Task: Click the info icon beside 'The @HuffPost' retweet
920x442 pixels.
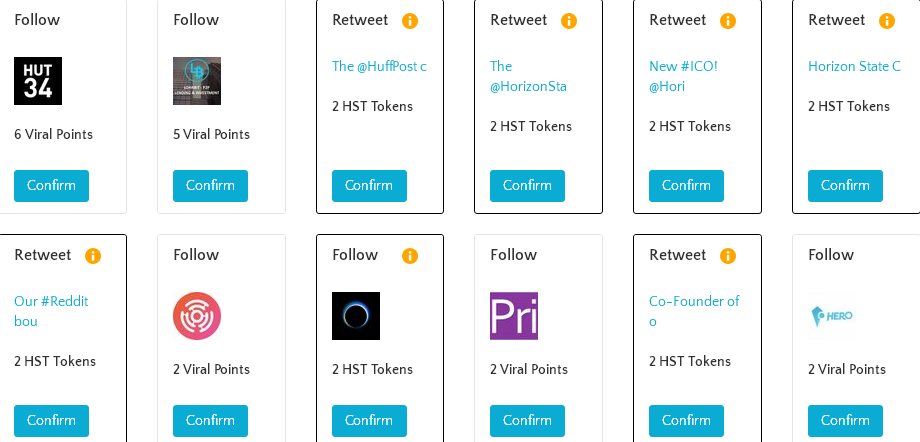Action: pyautogui.click(x=410, y=21)
